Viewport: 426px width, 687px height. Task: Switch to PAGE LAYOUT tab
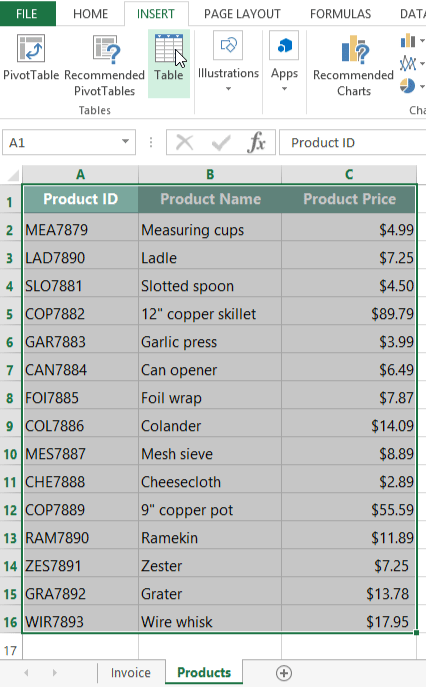(242, 14)
